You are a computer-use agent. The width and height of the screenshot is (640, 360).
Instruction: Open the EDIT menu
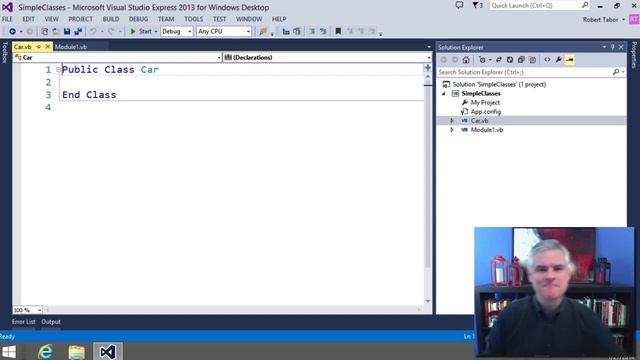point(29,19)
